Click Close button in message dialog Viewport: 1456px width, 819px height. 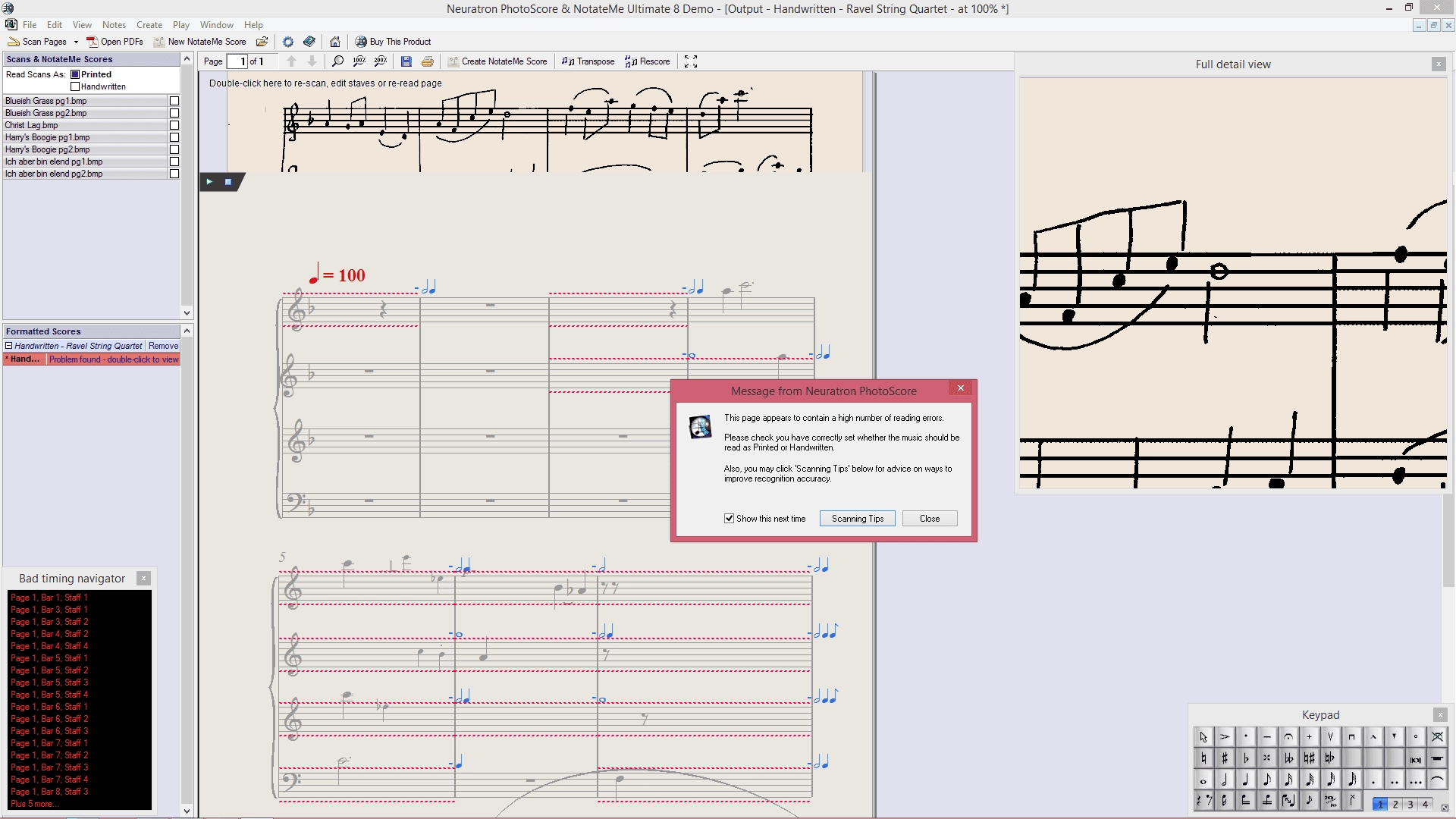coord(930,519)
